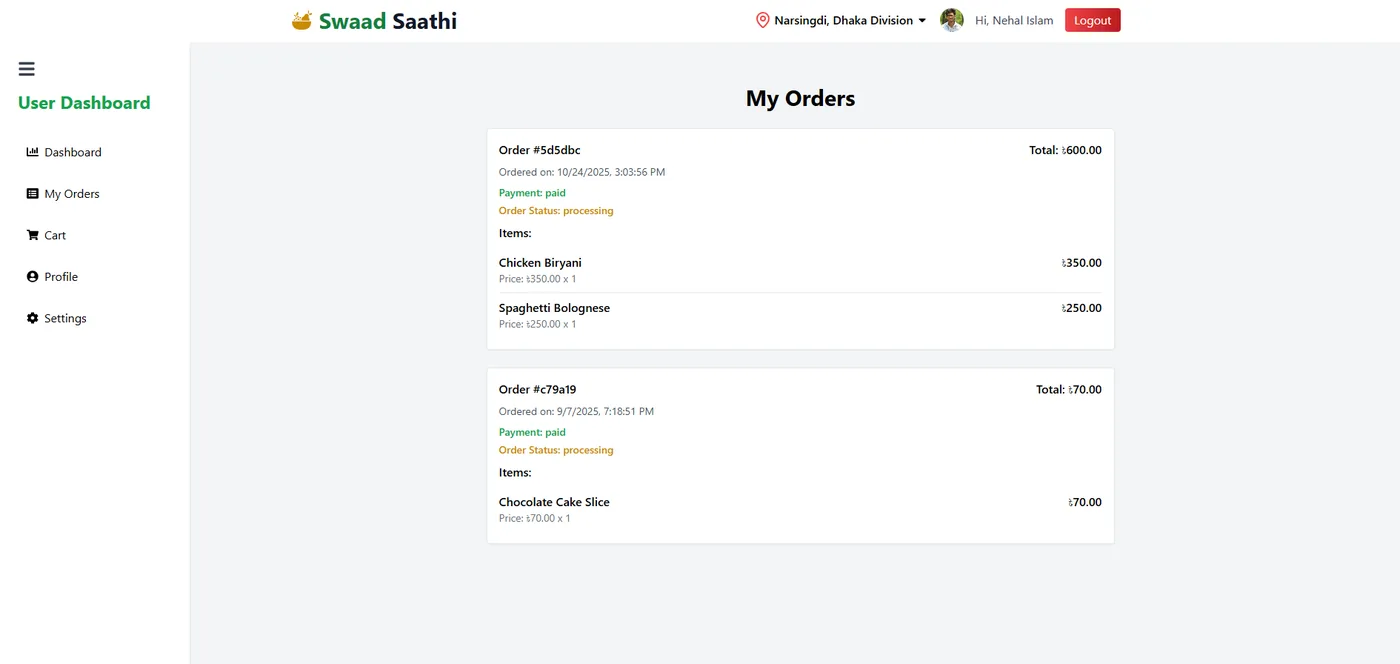The height and width of the screenshot is (664, 1400).
Task: Click order date 10/24/2025, 3:03:56 PM
Action: pyautogui.click(x=582, y=172)
